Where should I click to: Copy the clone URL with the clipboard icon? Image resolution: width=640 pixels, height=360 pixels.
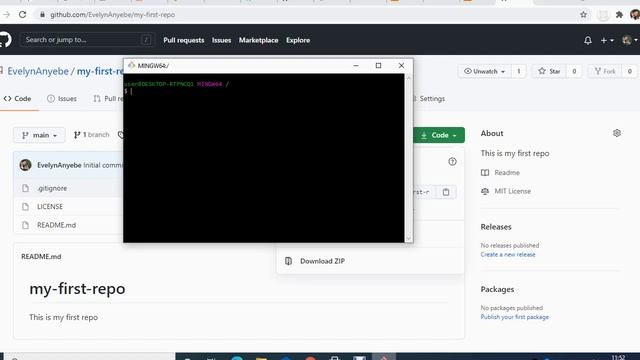(x=446, y=192)
